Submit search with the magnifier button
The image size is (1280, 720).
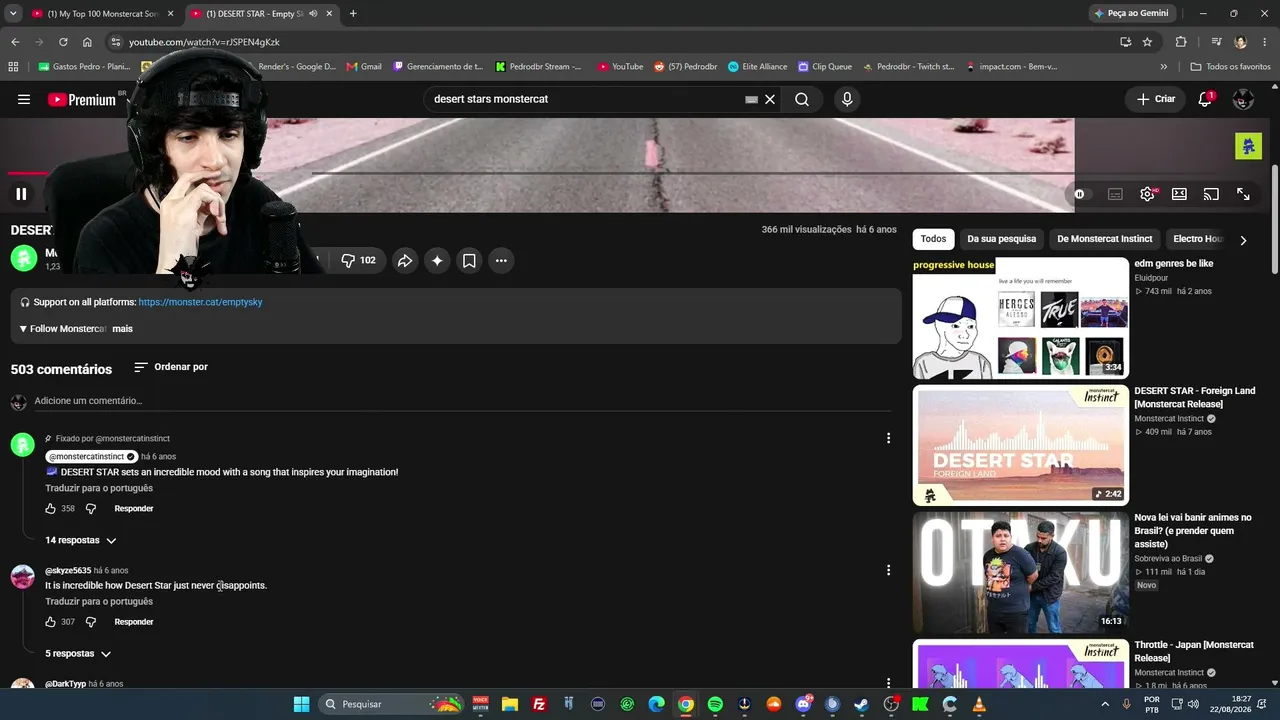pyautogui.click(x=802, y=99)
